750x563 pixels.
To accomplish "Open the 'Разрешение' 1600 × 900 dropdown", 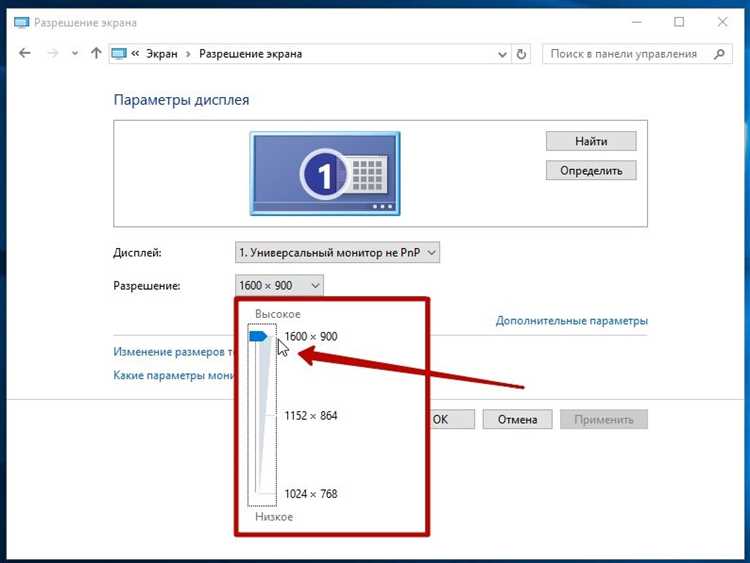I will pyautogui.click(x=279, y=286).
